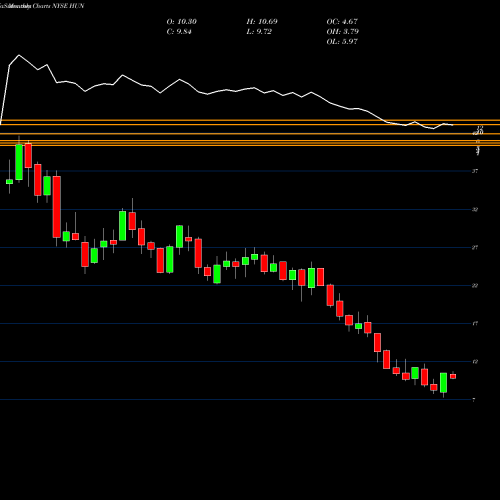Screen dimensions: 500x500
Task: Click the 'Charts NYSE HUN' title text
Action: pos(59,6)
